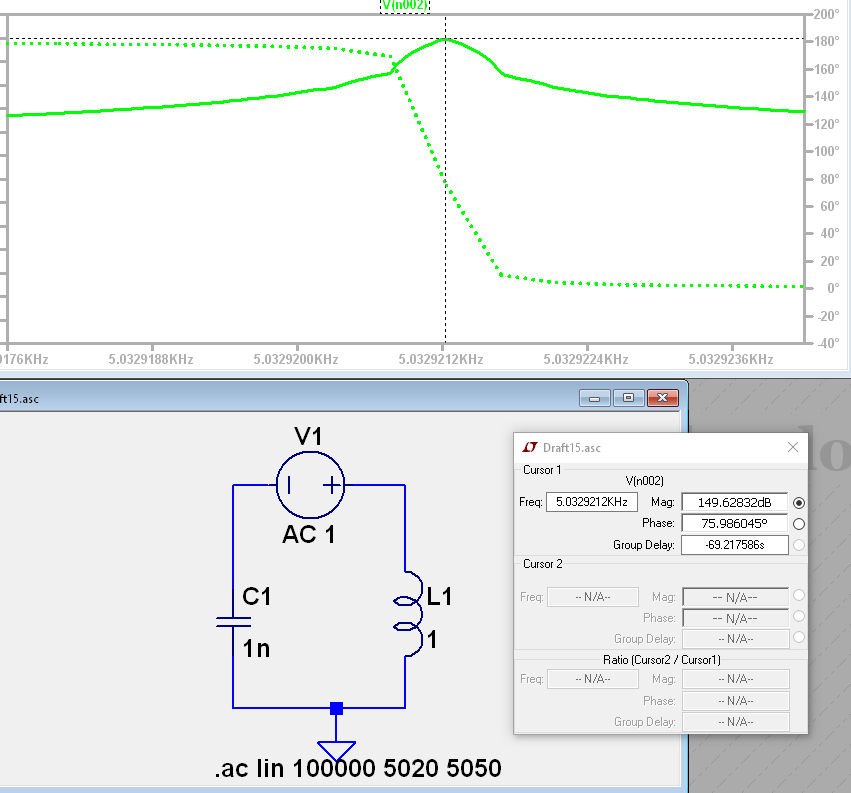Click the Cursor 2 Phase field
The image size is (851, 793).
735,618
